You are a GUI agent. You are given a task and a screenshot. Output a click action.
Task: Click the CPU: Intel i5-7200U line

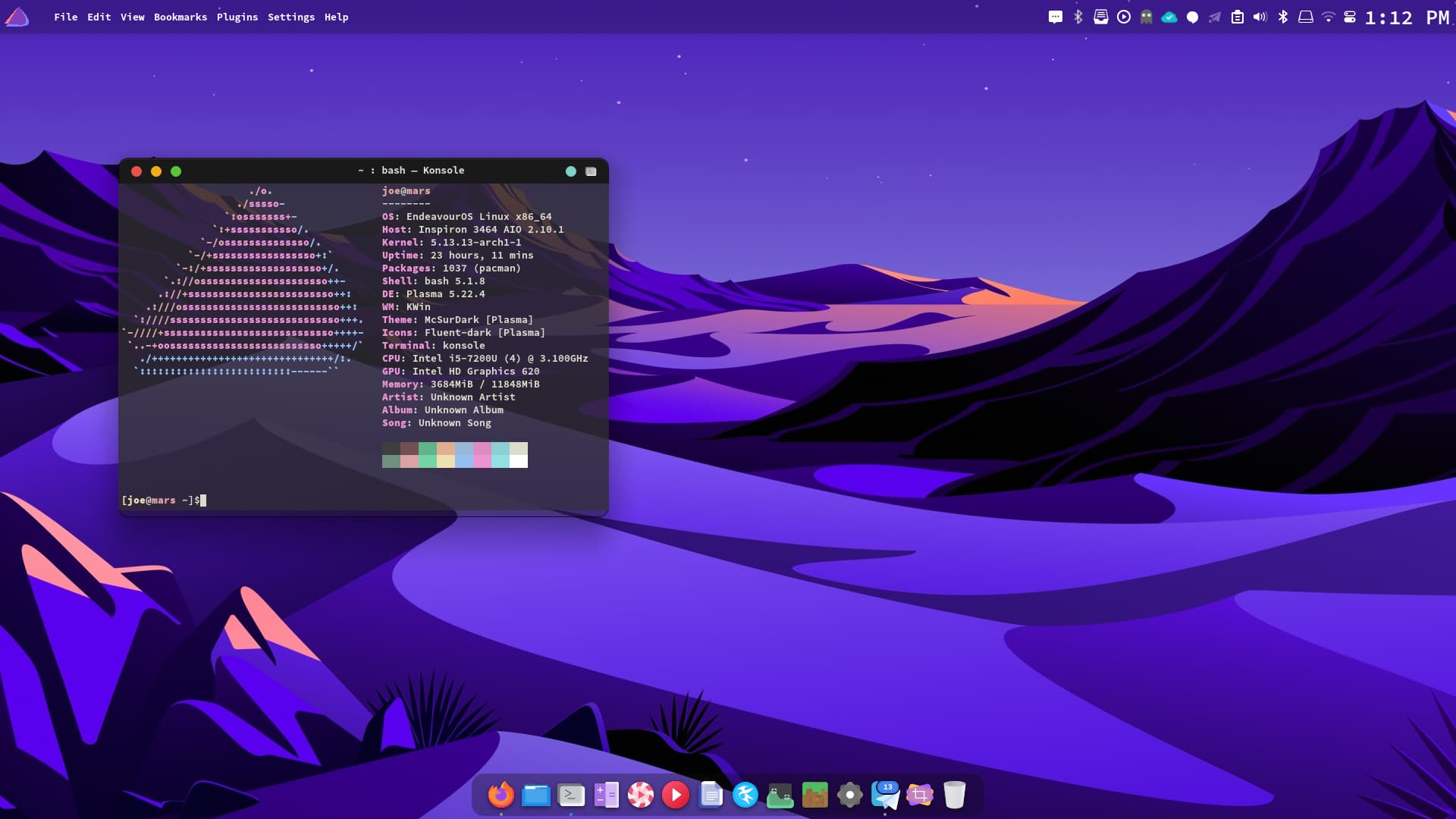485,359
